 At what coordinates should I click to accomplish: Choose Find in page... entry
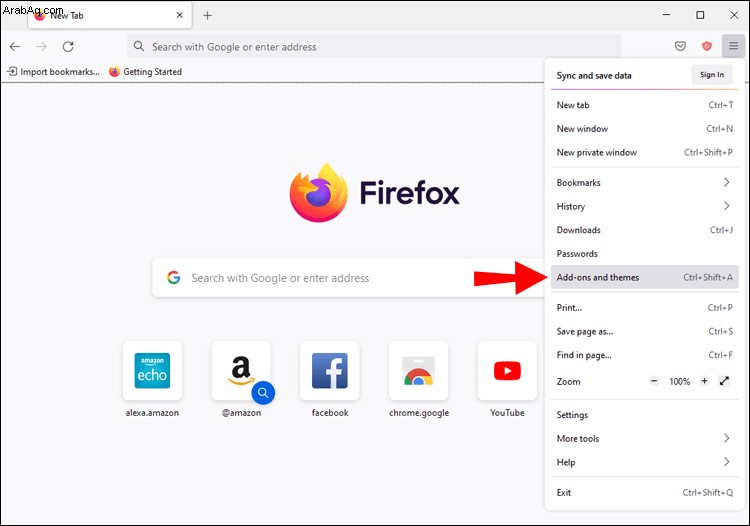pos(645,355)
